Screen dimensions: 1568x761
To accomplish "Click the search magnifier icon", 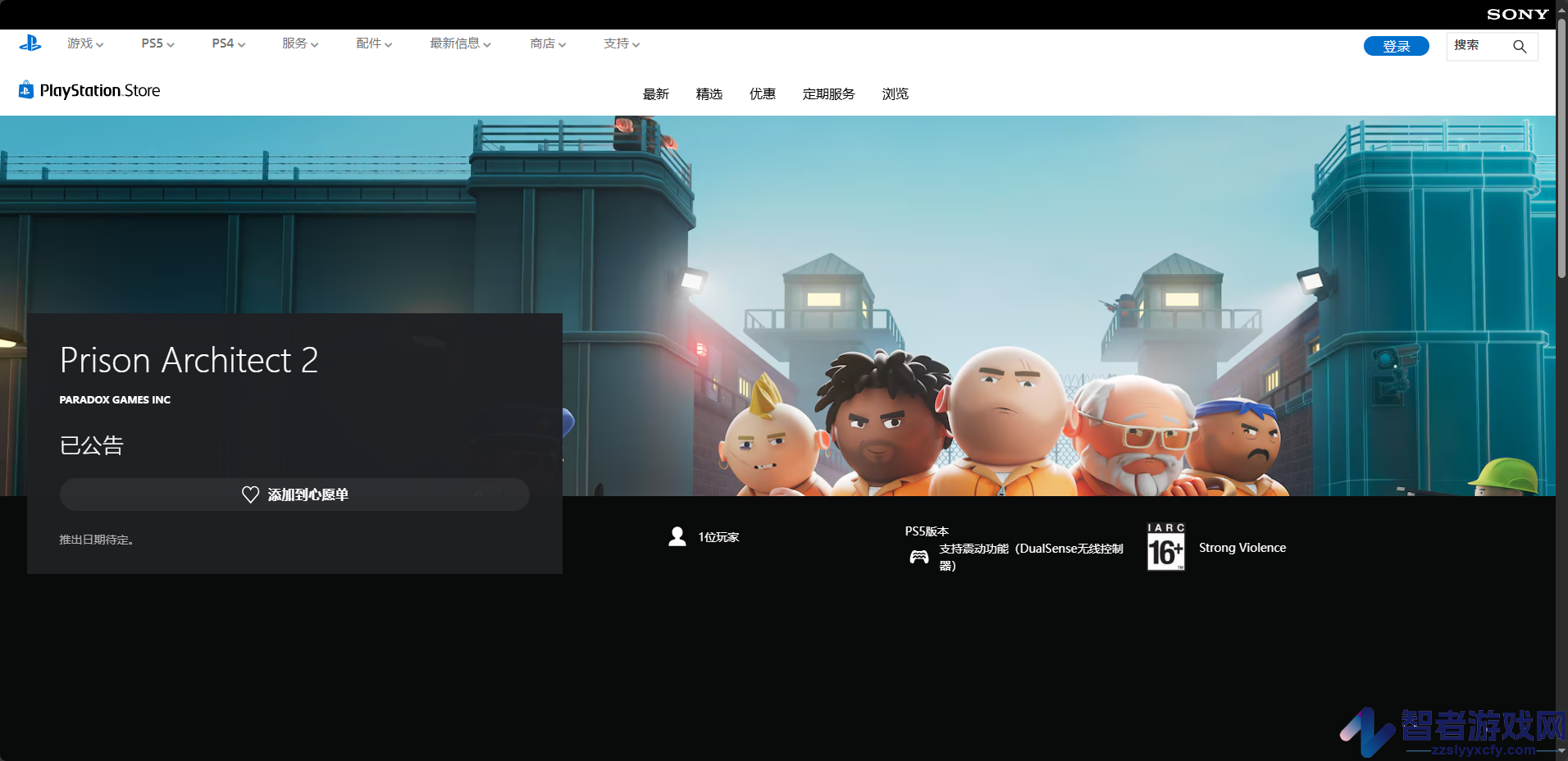I will (1520, 47).
